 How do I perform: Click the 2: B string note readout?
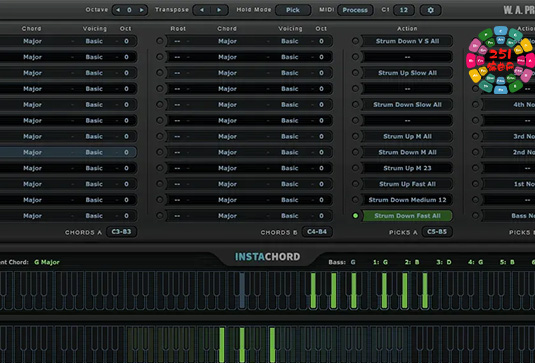(412, 262)
